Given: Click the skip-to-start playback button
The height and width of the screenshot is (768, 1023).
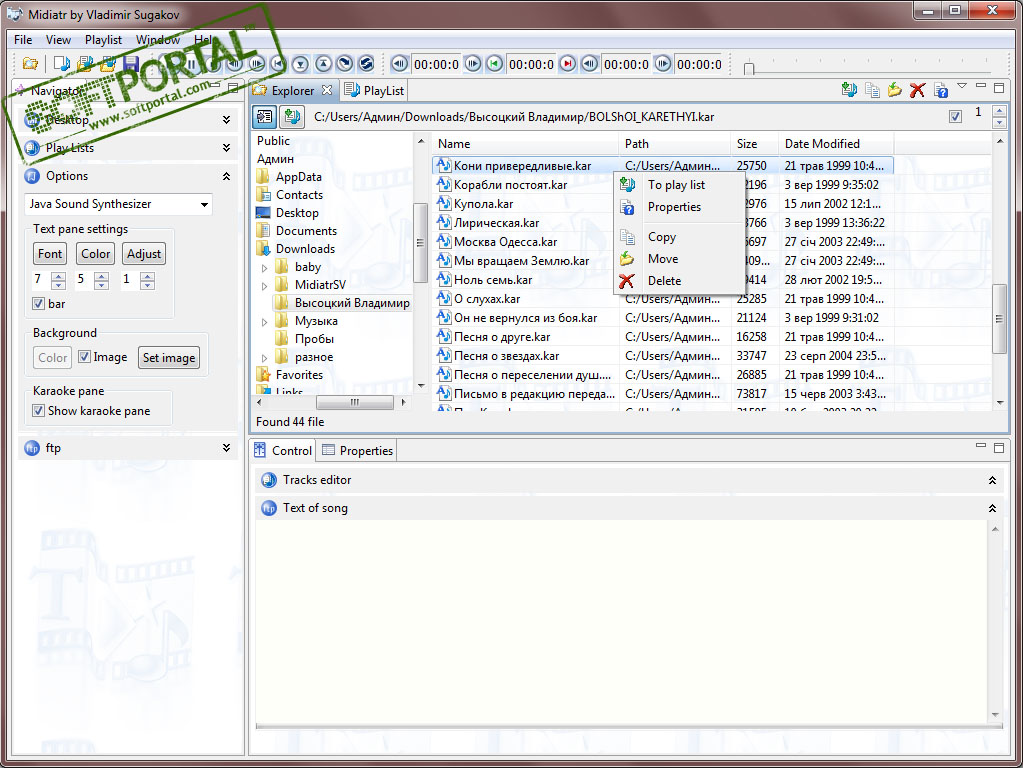Looking at the screenshot, I should coord(279,64).
